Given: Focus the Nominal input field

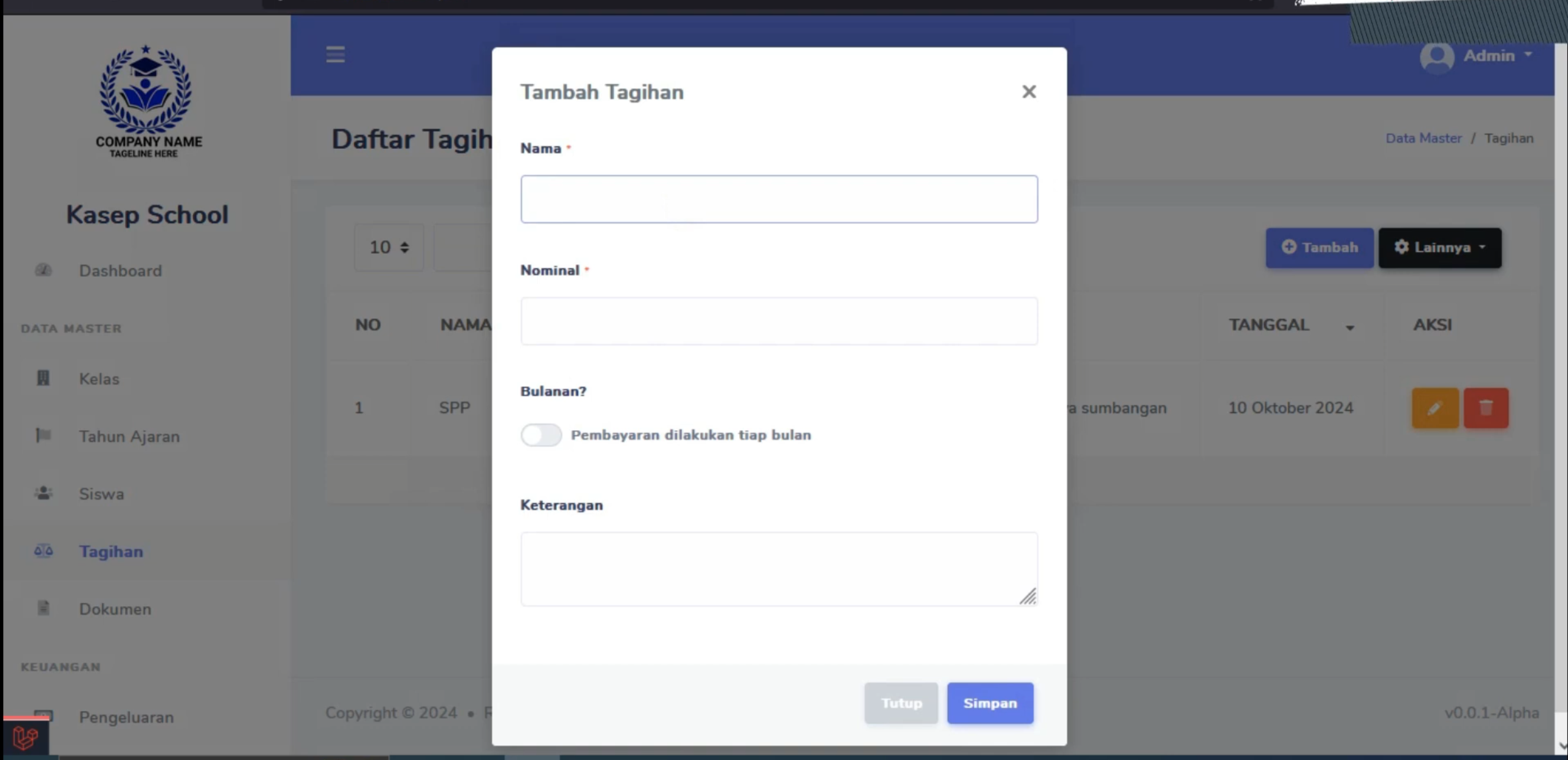Looking at the screenshot, I should coord(779,321).
